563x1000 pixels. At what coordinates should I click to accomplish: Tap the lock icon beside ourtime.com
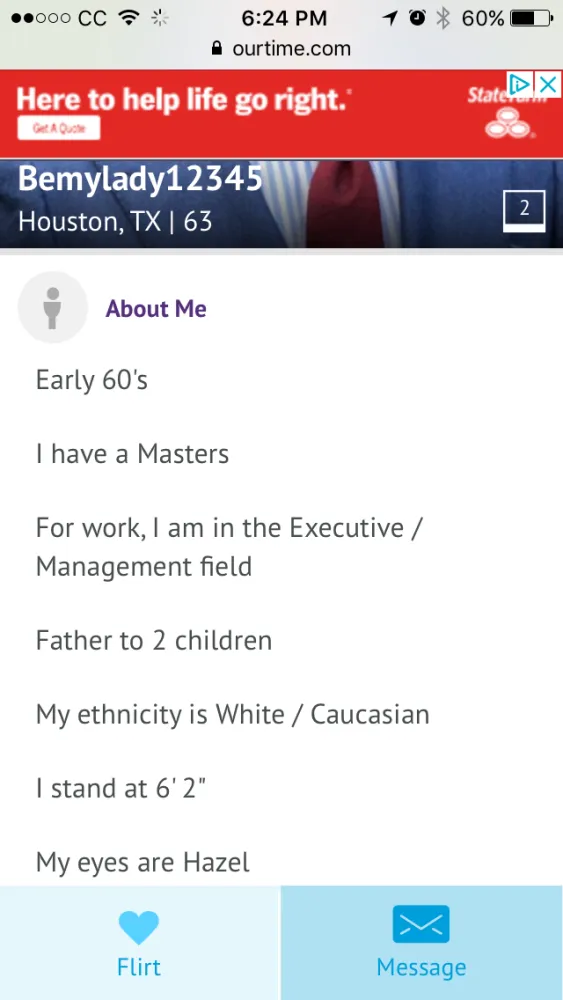[217, 48]
